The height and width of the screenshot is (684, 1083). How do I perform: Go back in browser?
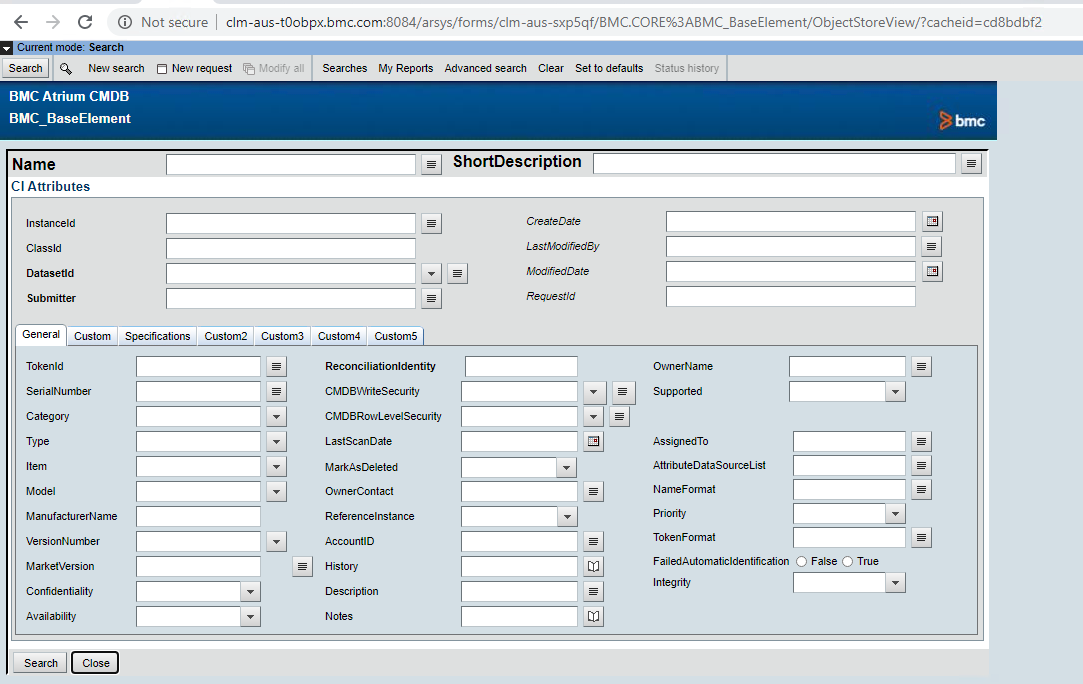click(x=21, y=22)
